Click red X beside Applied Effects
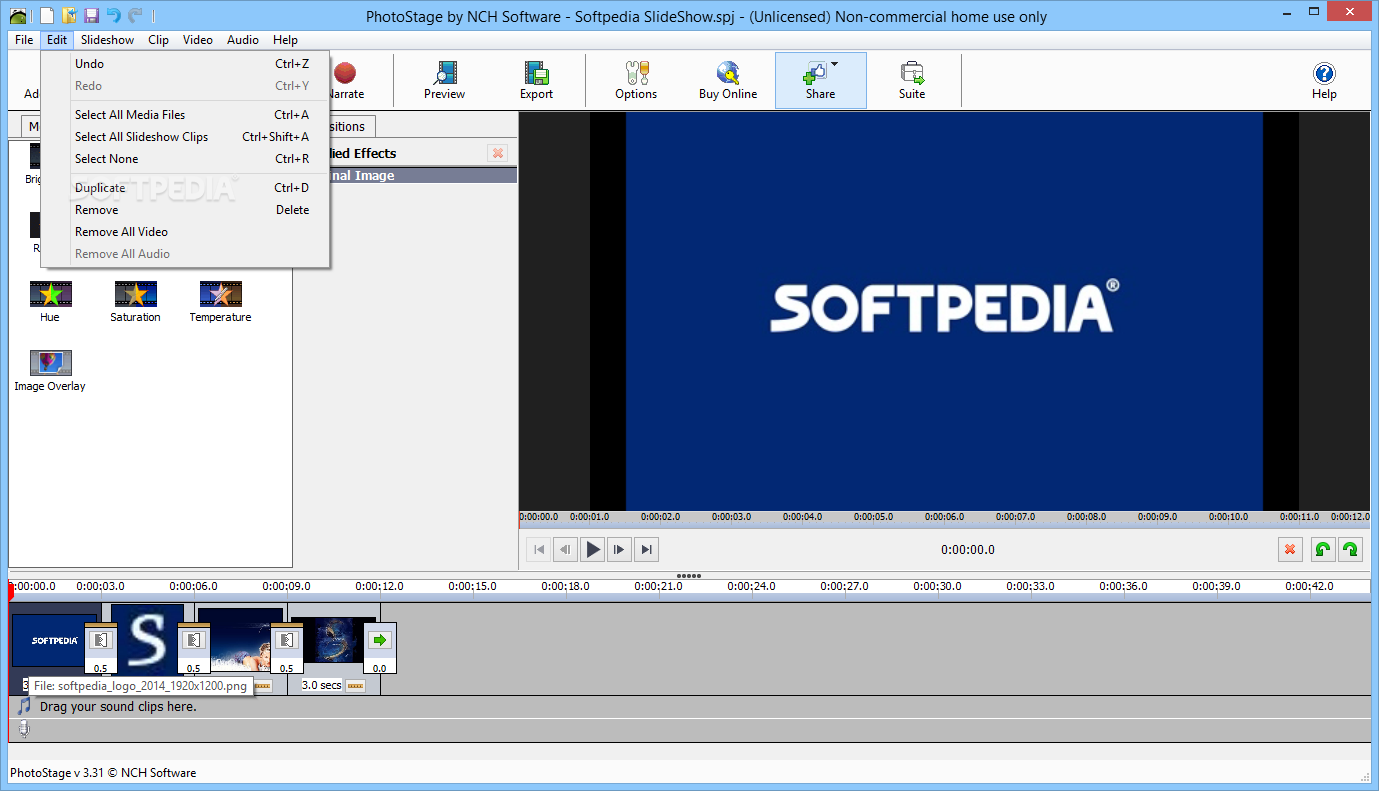This screenshot has width=1379, height=791. [497, 153]
